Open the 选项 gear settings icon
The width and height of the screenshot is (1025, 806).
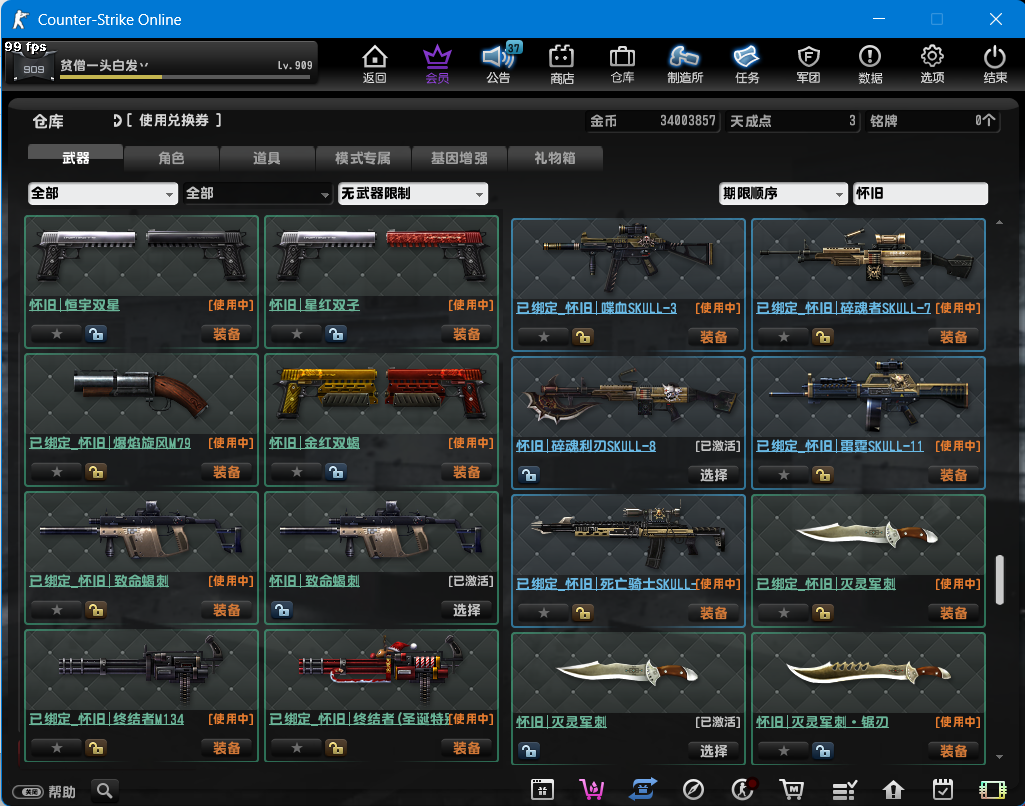(x=932, y=64)
